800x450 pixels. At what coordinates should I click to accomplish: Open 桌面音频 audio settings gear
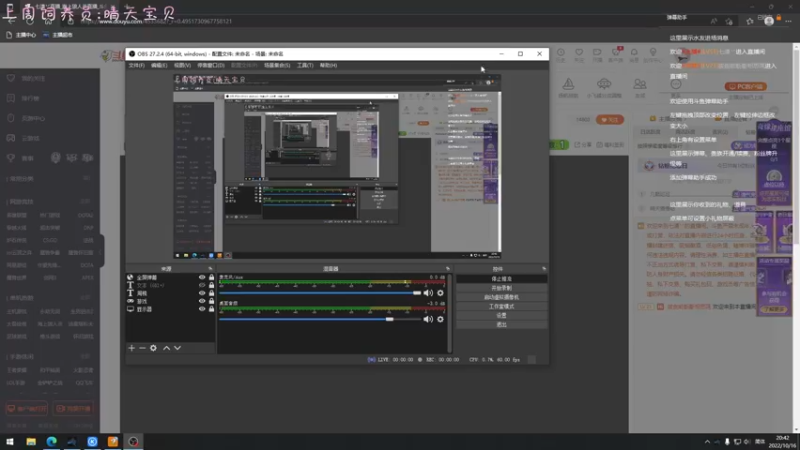coord(440,319)
